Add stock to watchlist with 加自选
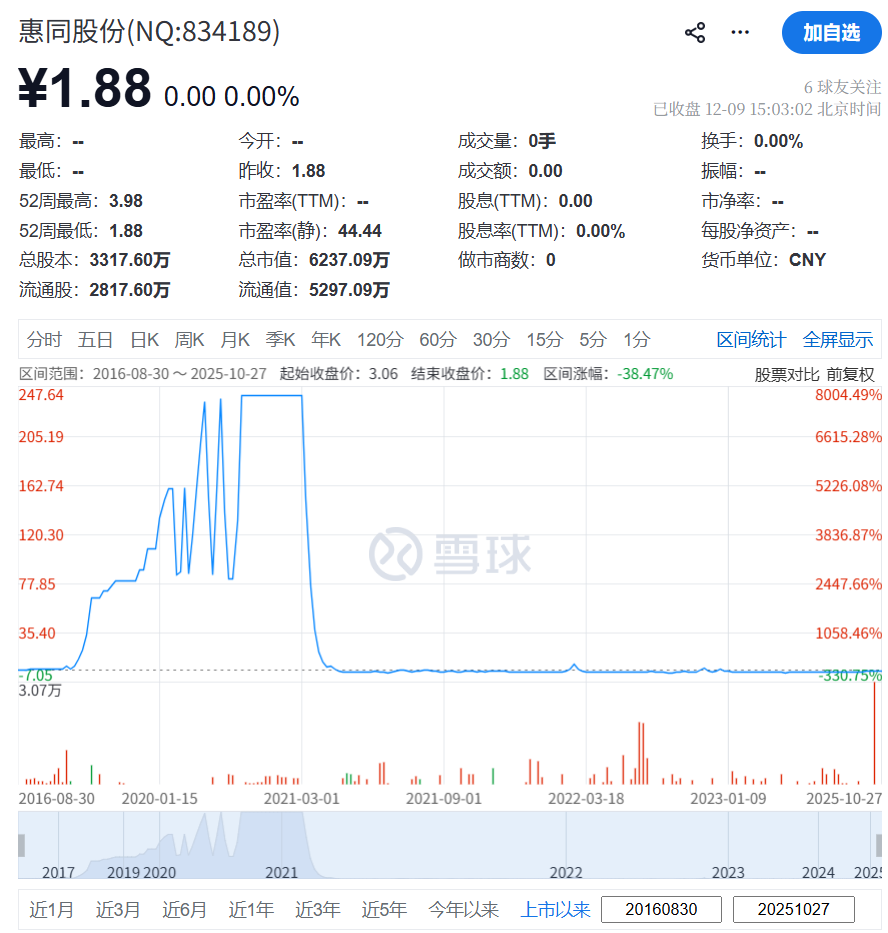 pos(831,33)
